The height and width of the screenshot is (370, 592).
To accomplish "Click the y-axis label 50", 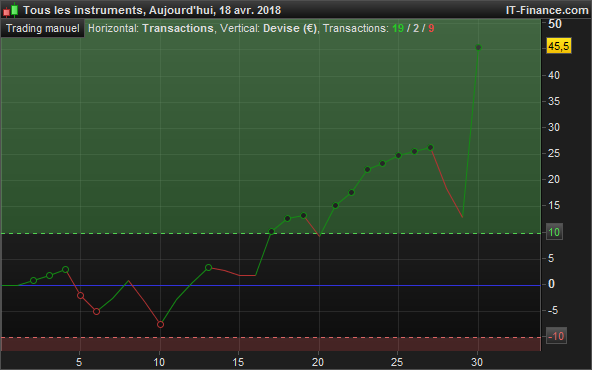I will click(x=555, y=24).
